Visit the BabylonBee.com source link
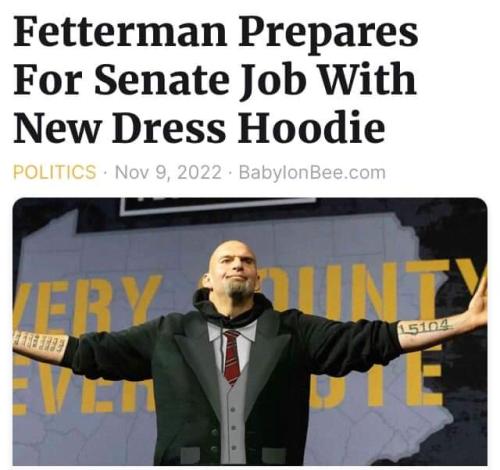The width and height of the screenshot is (500, 470). [x=312, y=173]
